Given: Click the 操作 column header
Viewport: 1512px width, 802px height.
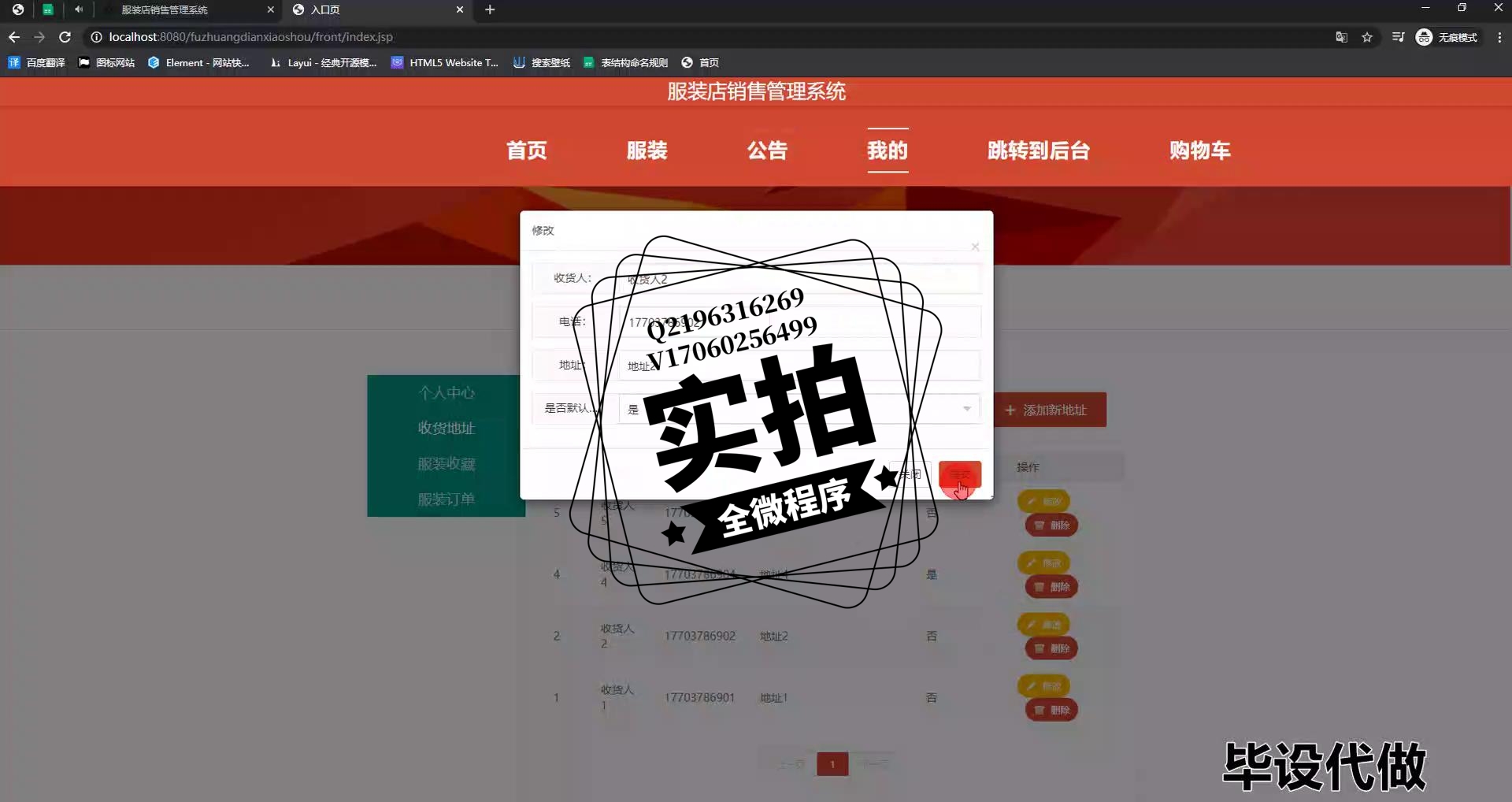Looking at the screenshot, I should click(1028, 467).
